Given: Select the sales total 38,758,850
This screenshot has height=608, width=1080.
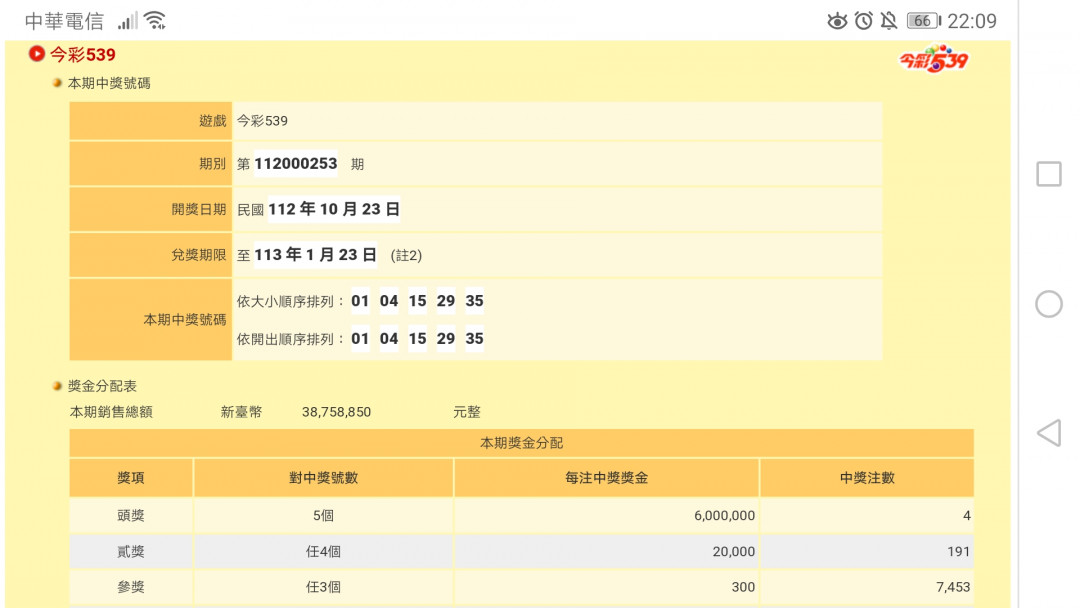Looking at the screenshot, I should point(337,412).
